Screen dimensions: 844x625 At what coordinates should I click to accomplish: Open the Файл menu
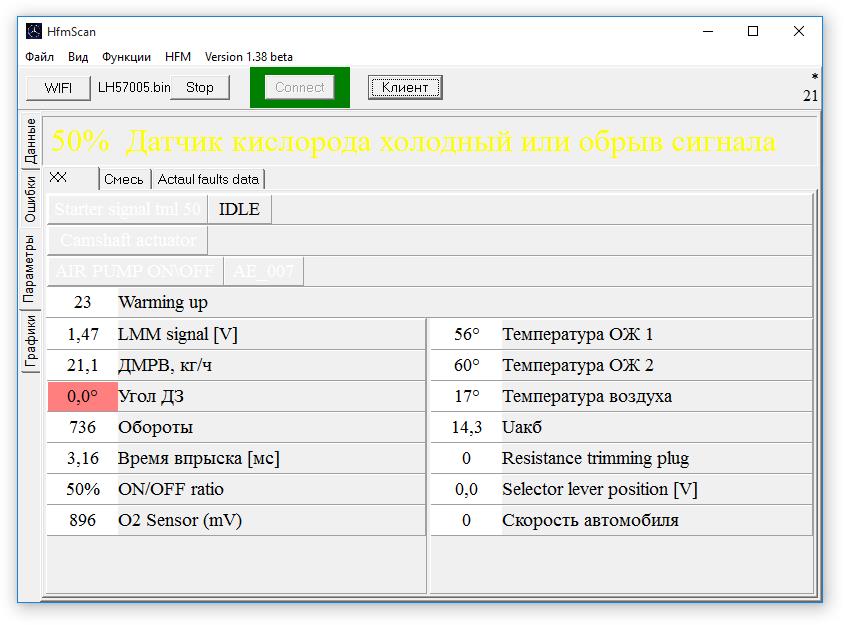pos(40,57)
